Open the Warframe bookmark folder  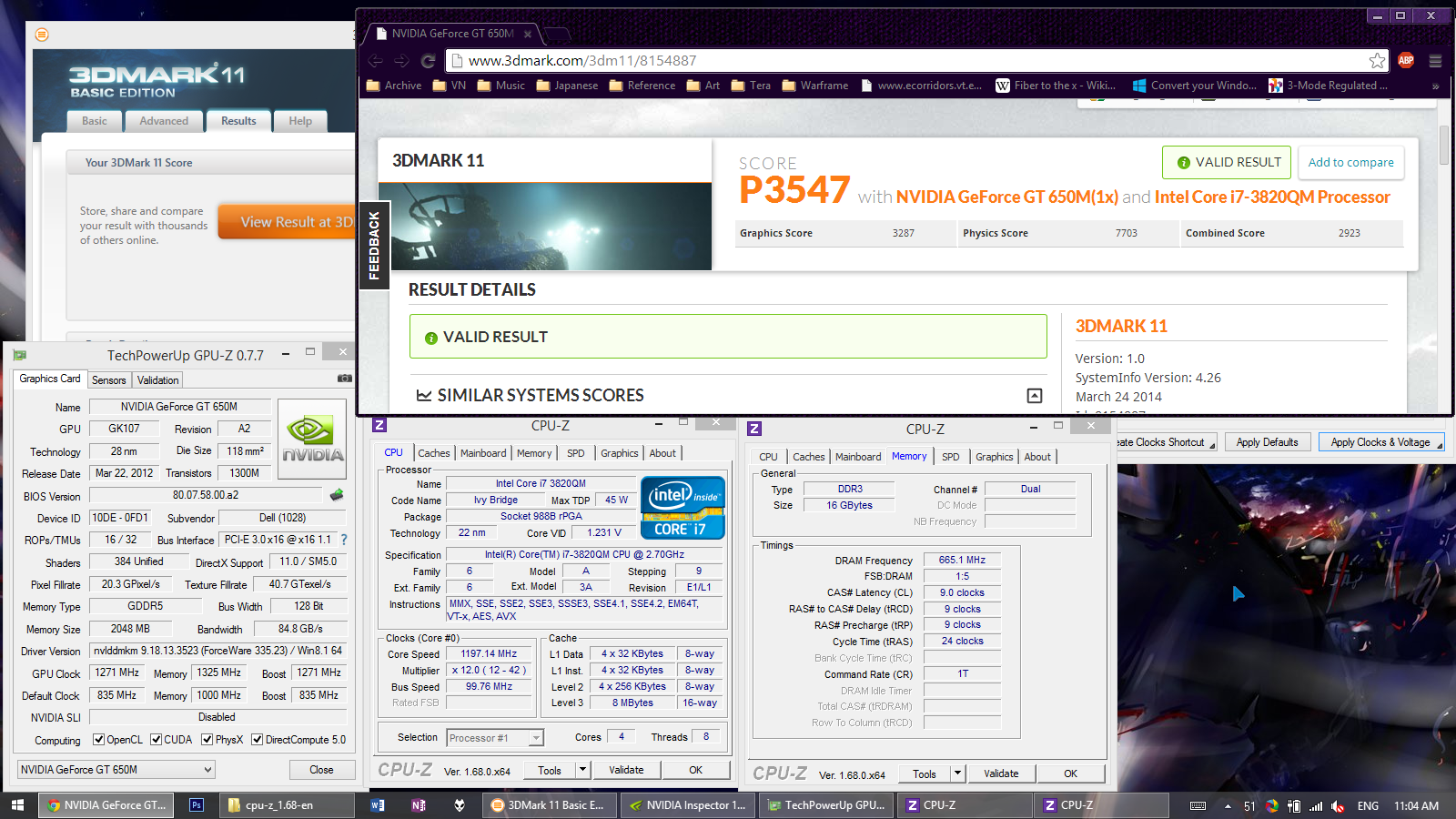pyautogui.click(x=814, y=86)
